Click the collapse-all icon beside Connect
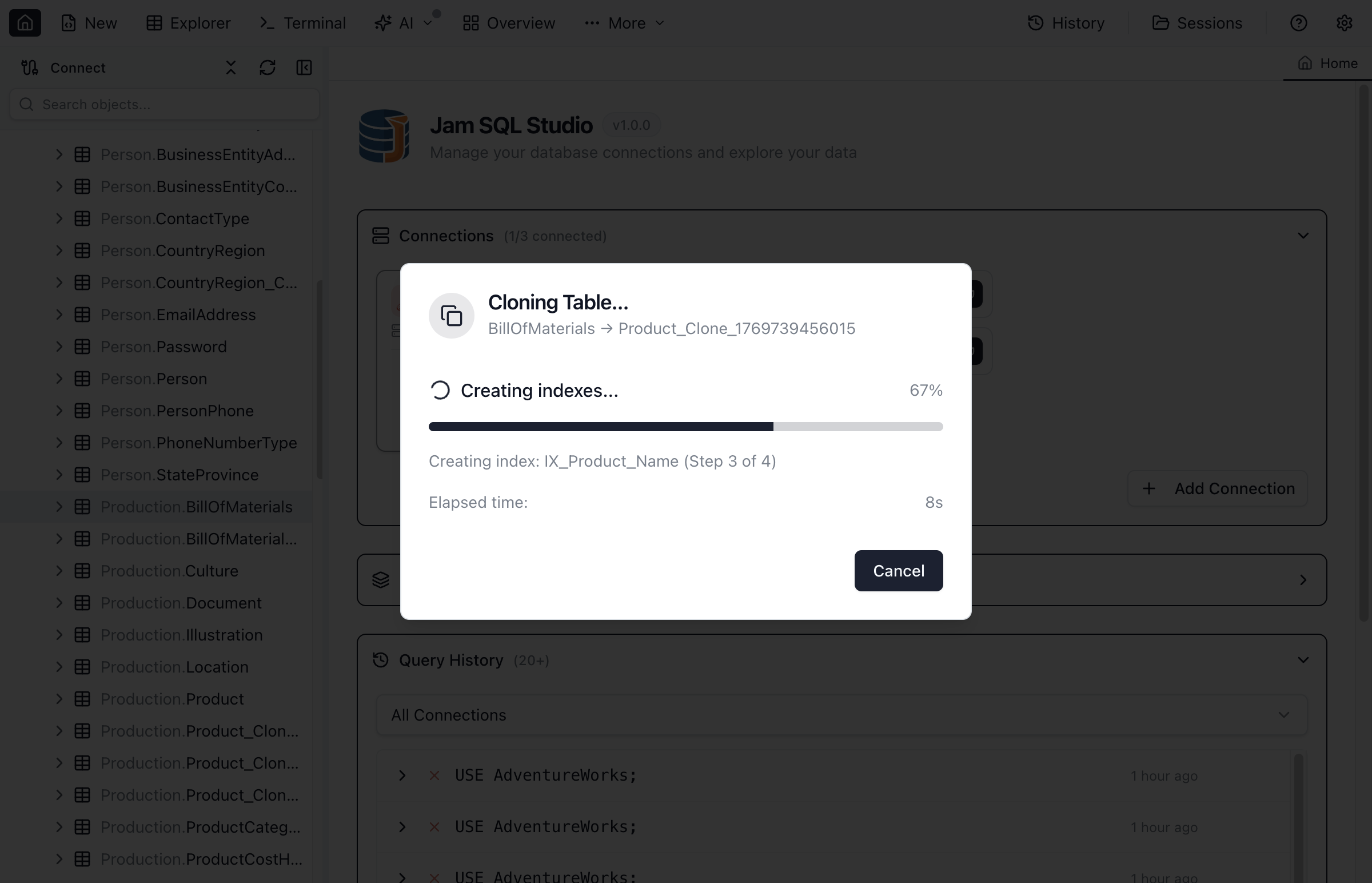The width and height of the screenshot is (1372, 883). [x=230, y=67]
